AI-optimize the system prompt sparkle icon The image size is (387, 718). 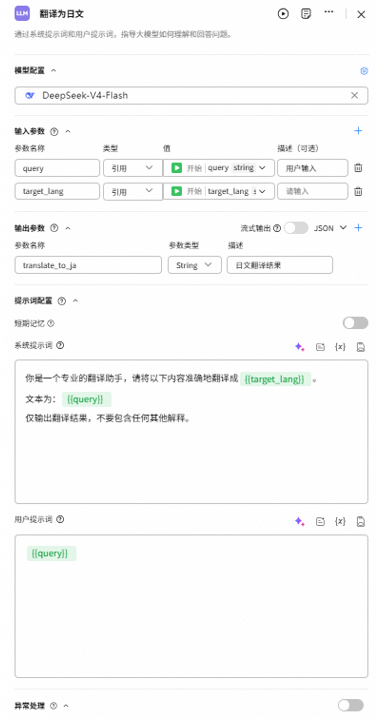point(300,347)
